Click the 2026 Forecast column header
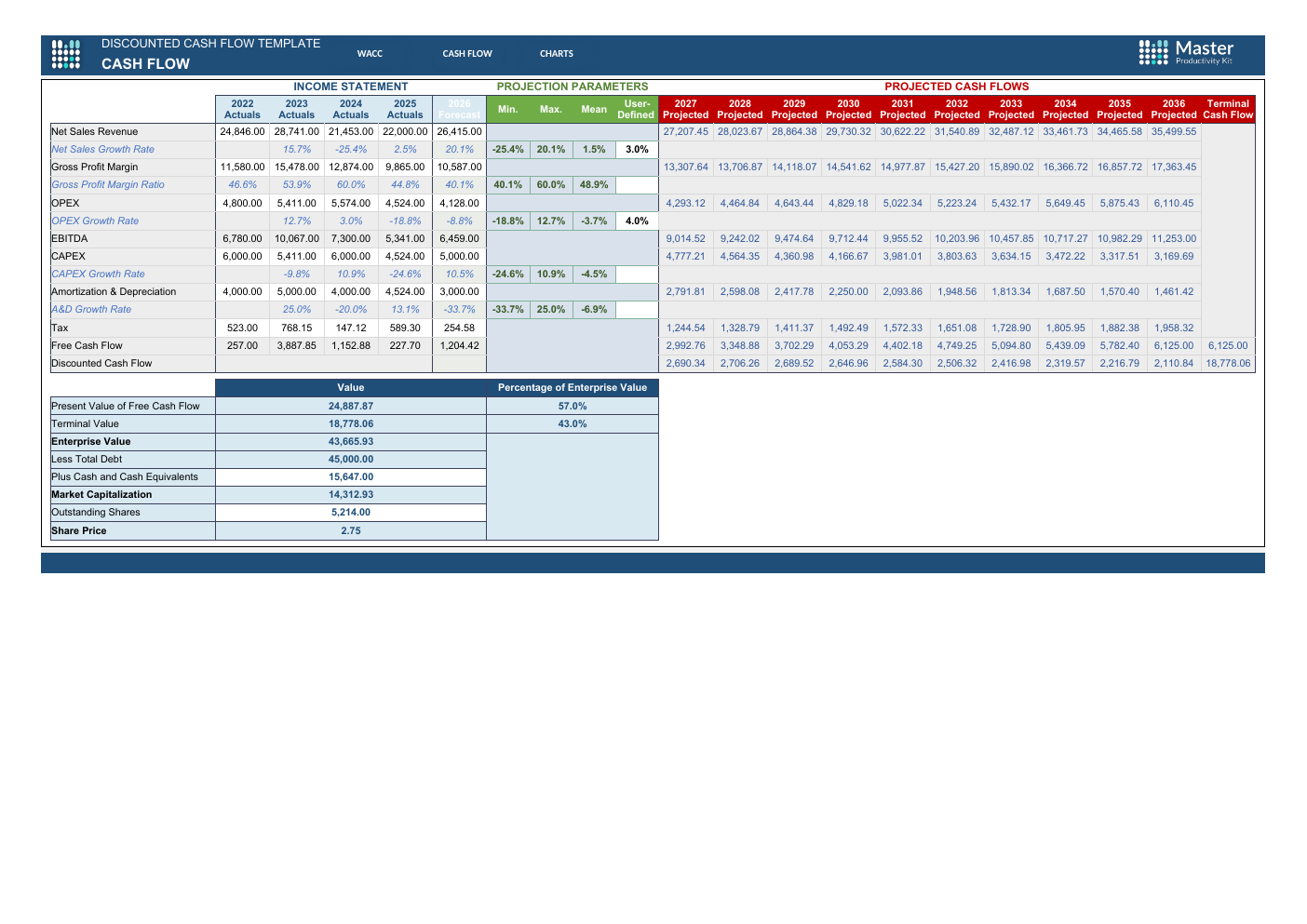Viewport: 1307px width, 924px height. point(460,110)
